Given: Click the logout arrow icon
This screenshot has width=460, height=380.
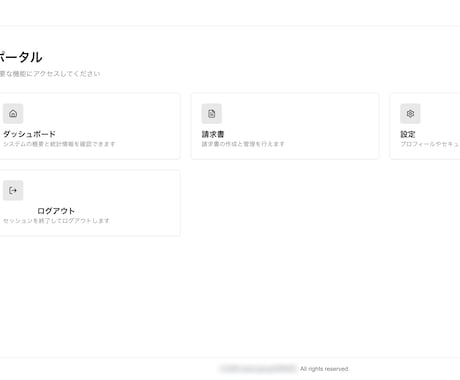Looking at the screenshot, I should click(13, 190).
